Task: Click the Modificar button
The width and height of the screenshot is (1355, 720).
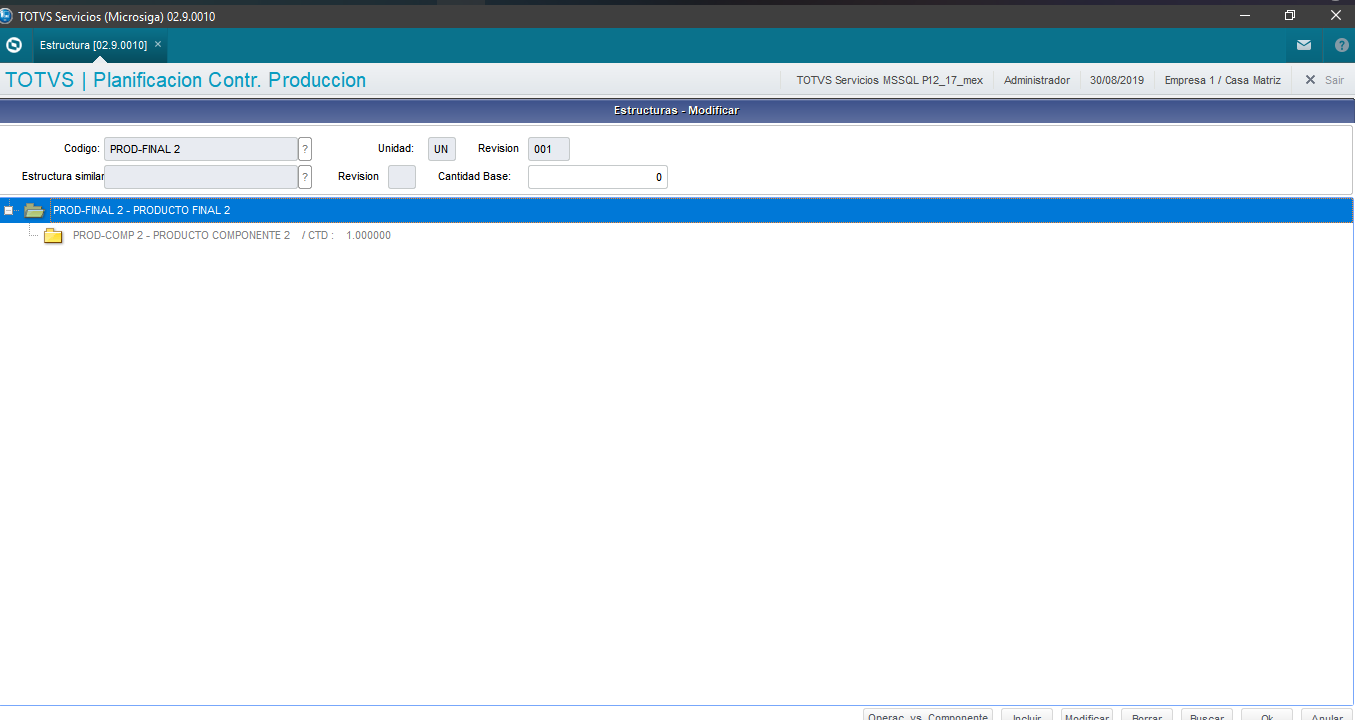Action: pyautogui.click(x=1087, y=714)
